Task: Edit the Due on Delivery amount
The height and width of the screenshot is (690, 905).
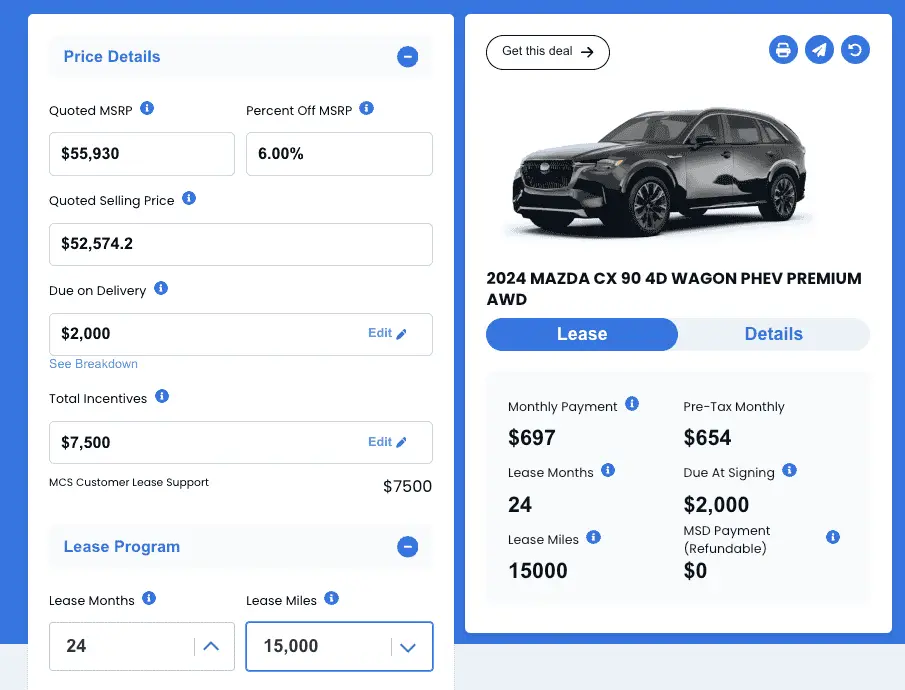Action: pyautogui.click(x=387, y=334)
